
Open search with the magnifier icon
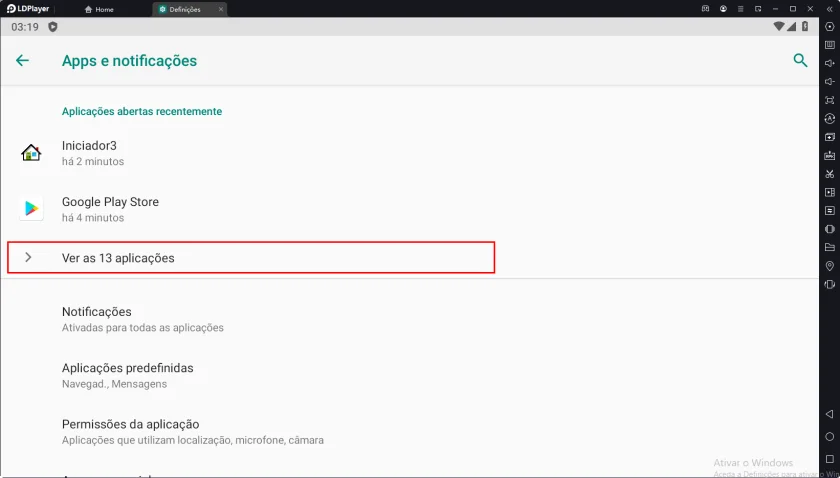pyautogui.click(x=800, y=61)
